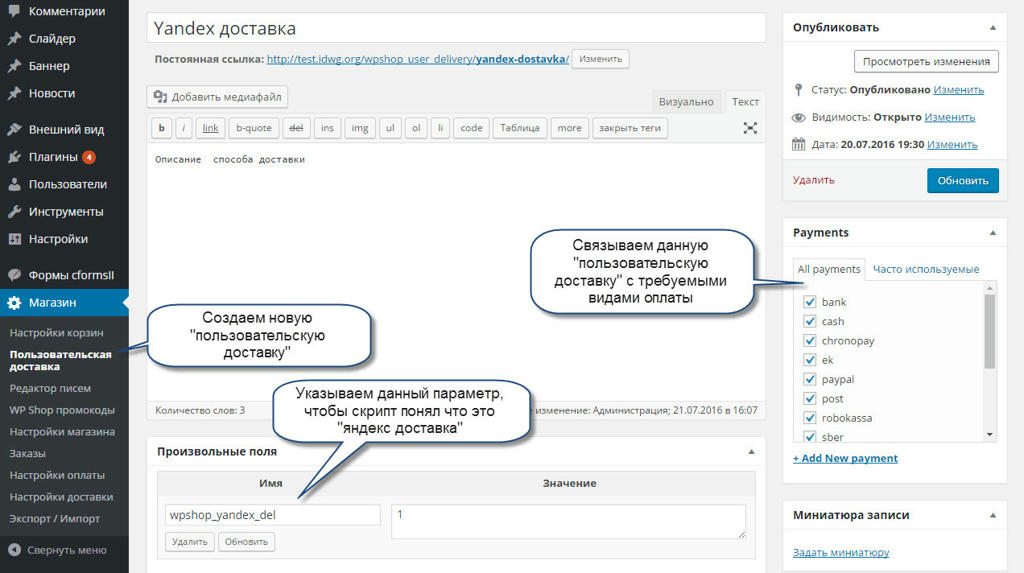Open Настройки оплаты submenu item
The height and width of the screenshot is (573, 1024).
57,475
